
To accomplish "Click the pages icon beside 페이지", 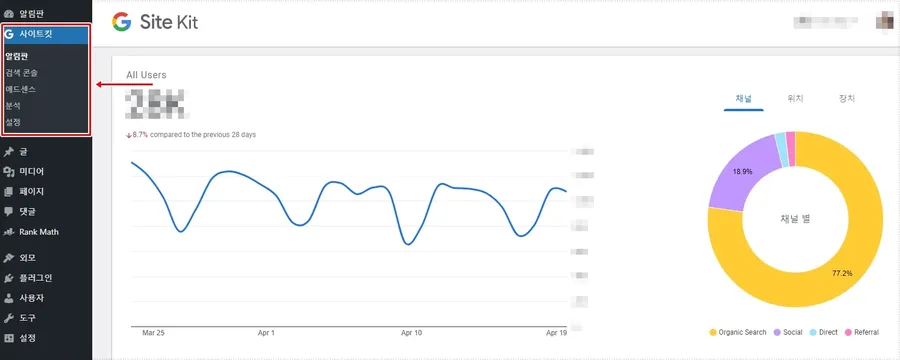I will (8, 191).
